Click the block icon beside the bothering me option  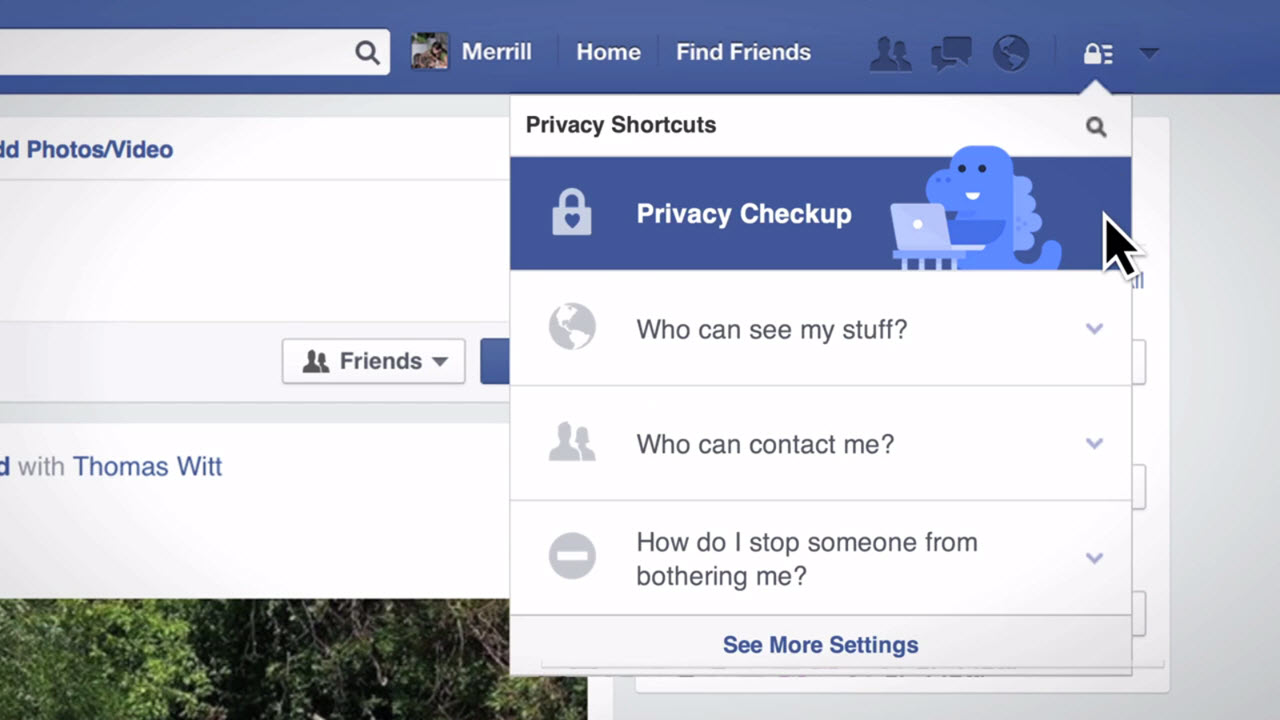tap(572, 558)
